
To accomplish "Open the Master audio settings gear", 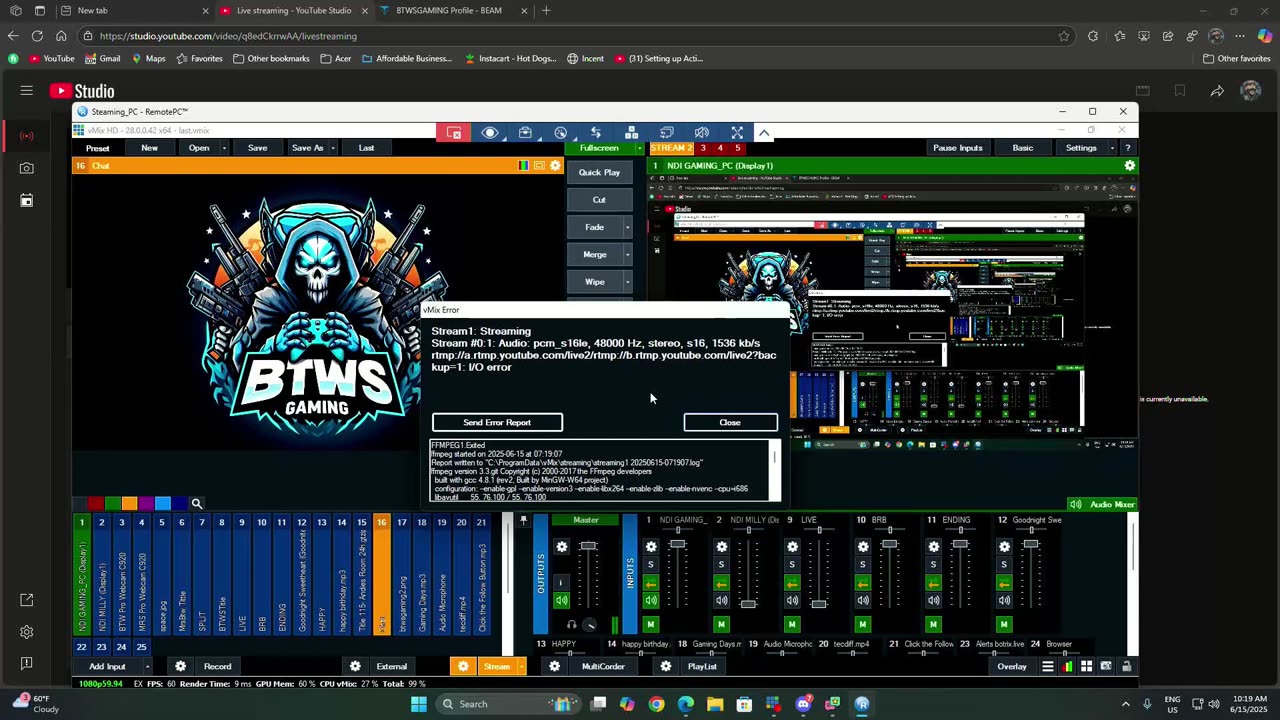I will point(561,546).
